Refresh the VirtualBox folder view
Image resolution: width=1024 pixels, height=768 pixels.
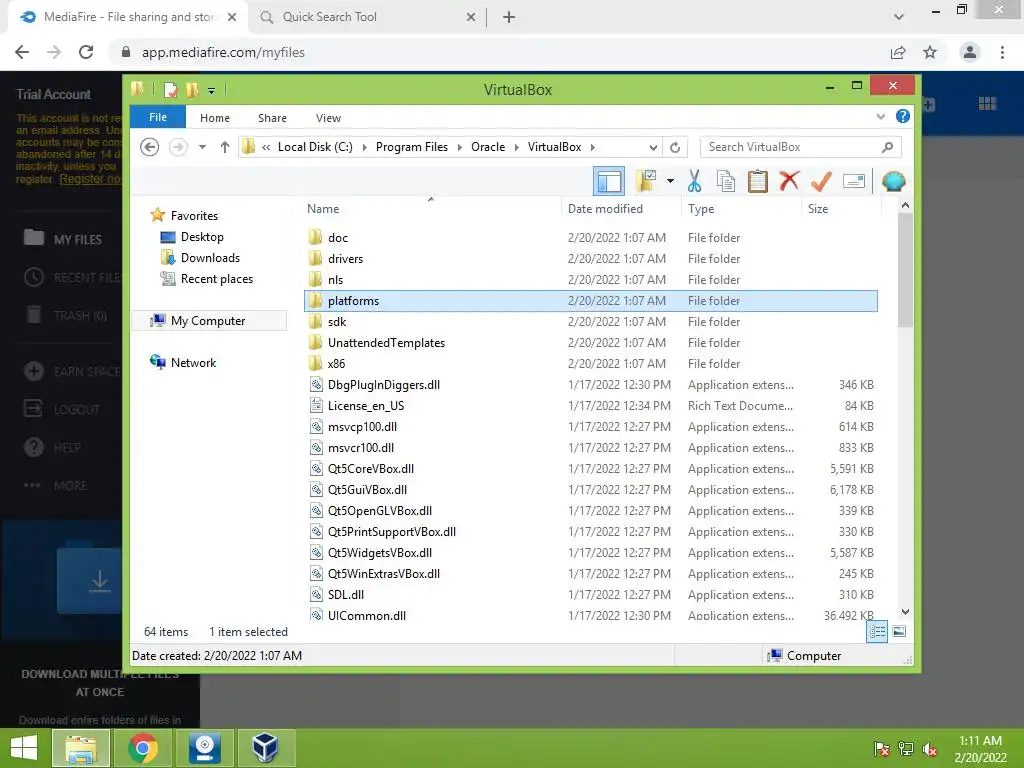point(675,147)
